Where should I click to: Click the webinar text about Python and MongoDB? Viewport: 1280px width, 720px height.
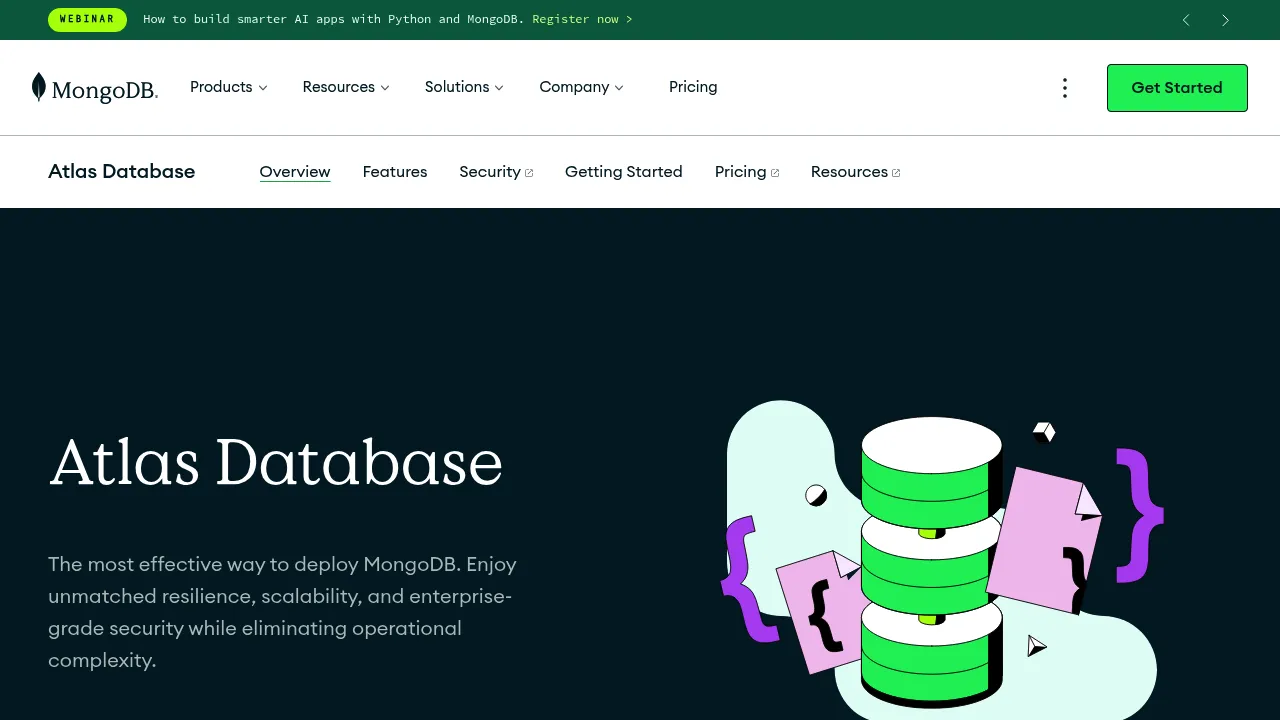(334, 19)
